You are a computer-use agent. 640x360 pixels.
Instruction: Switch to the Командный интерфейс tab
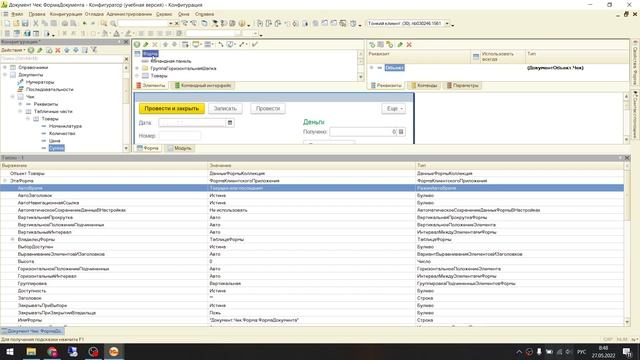(x=203, y=85)
